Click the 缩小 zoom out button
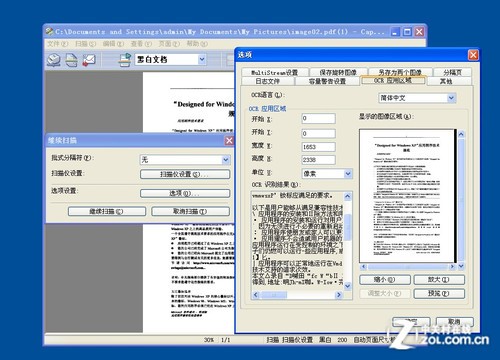The width and height of the screenshot is (500, 360). (385, 280)
